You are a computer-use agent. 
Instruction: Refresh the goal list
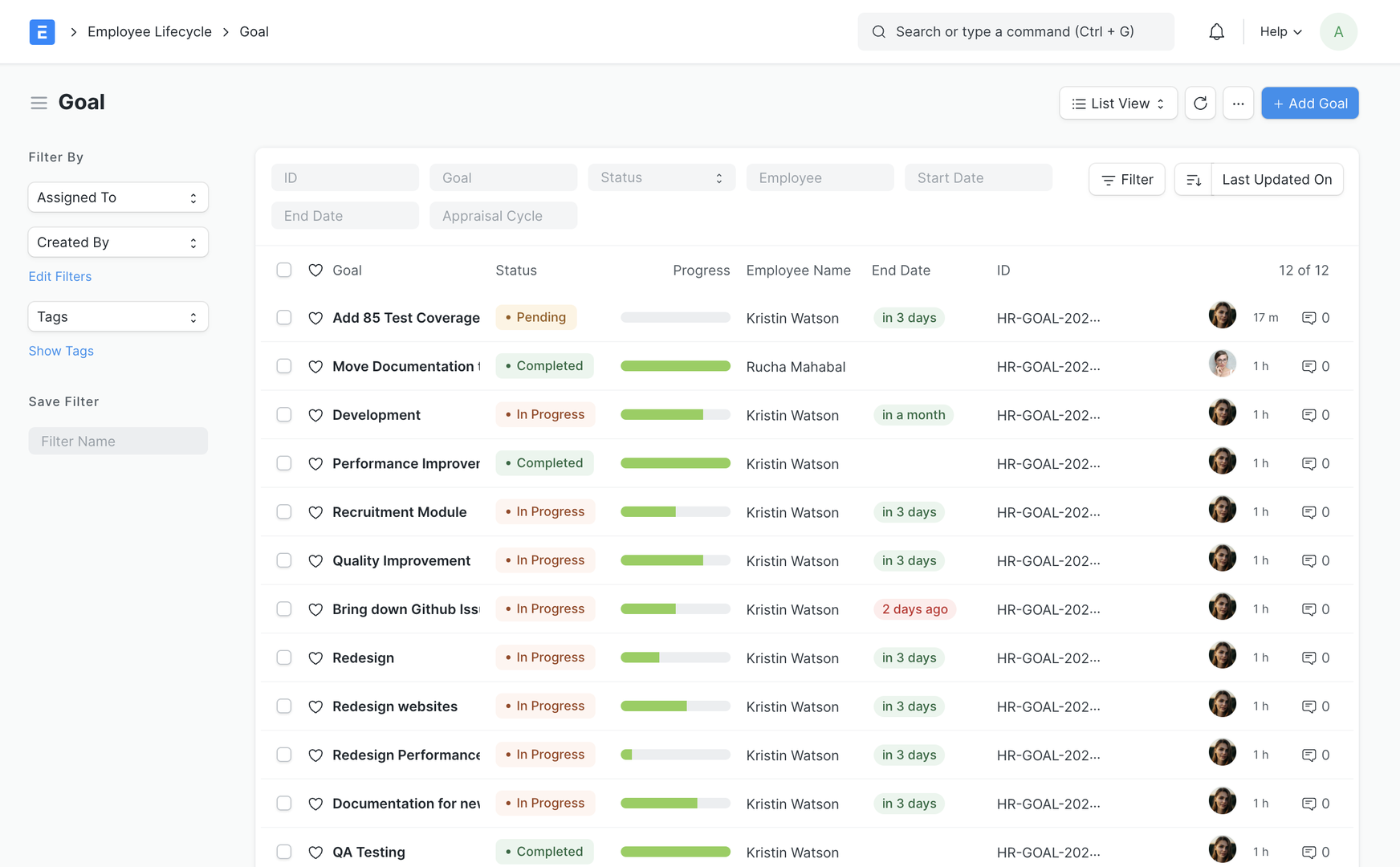click(x=1200, y=104)
